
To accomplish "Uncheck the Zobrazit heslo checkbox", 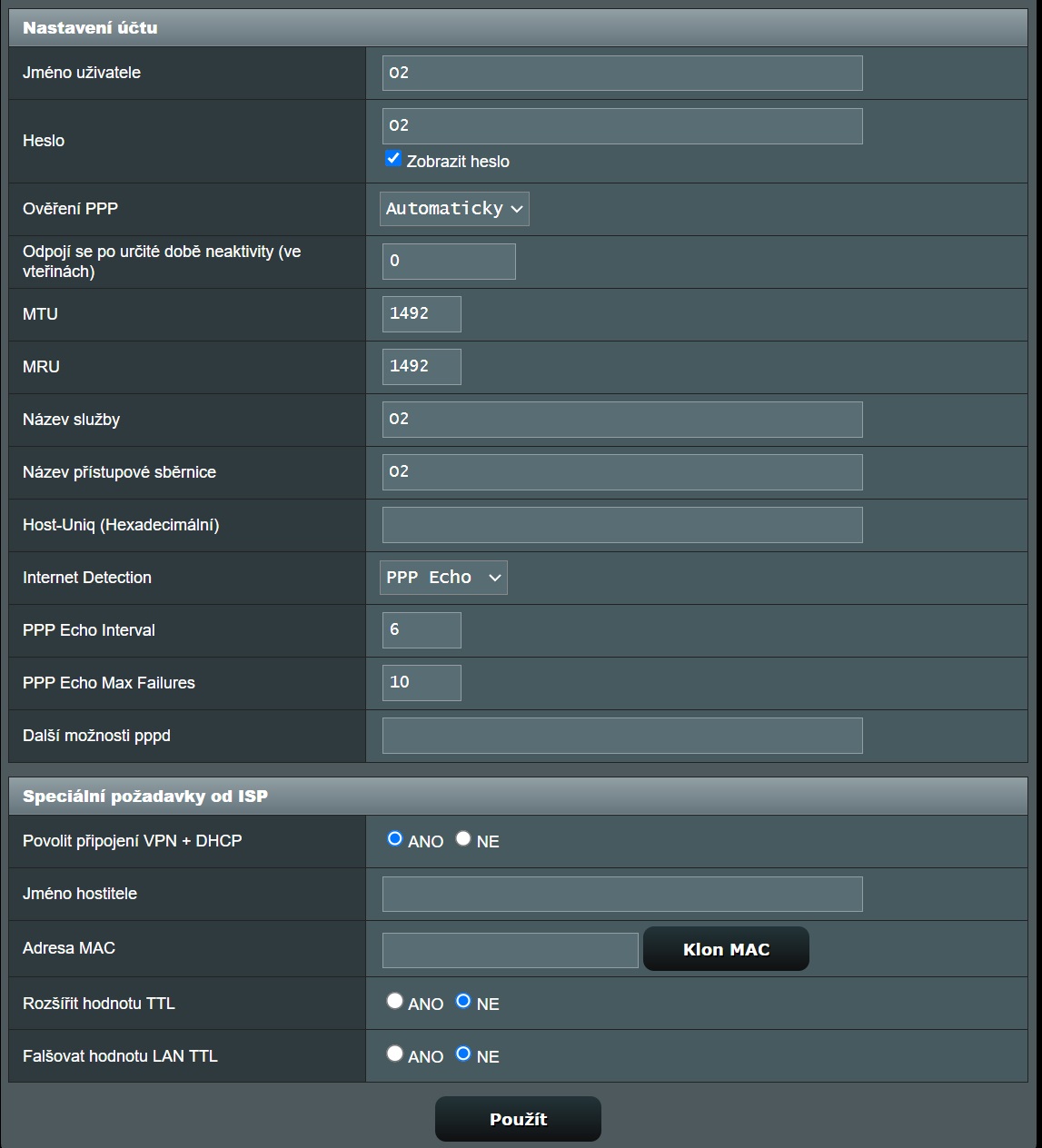I will (393, 159).
